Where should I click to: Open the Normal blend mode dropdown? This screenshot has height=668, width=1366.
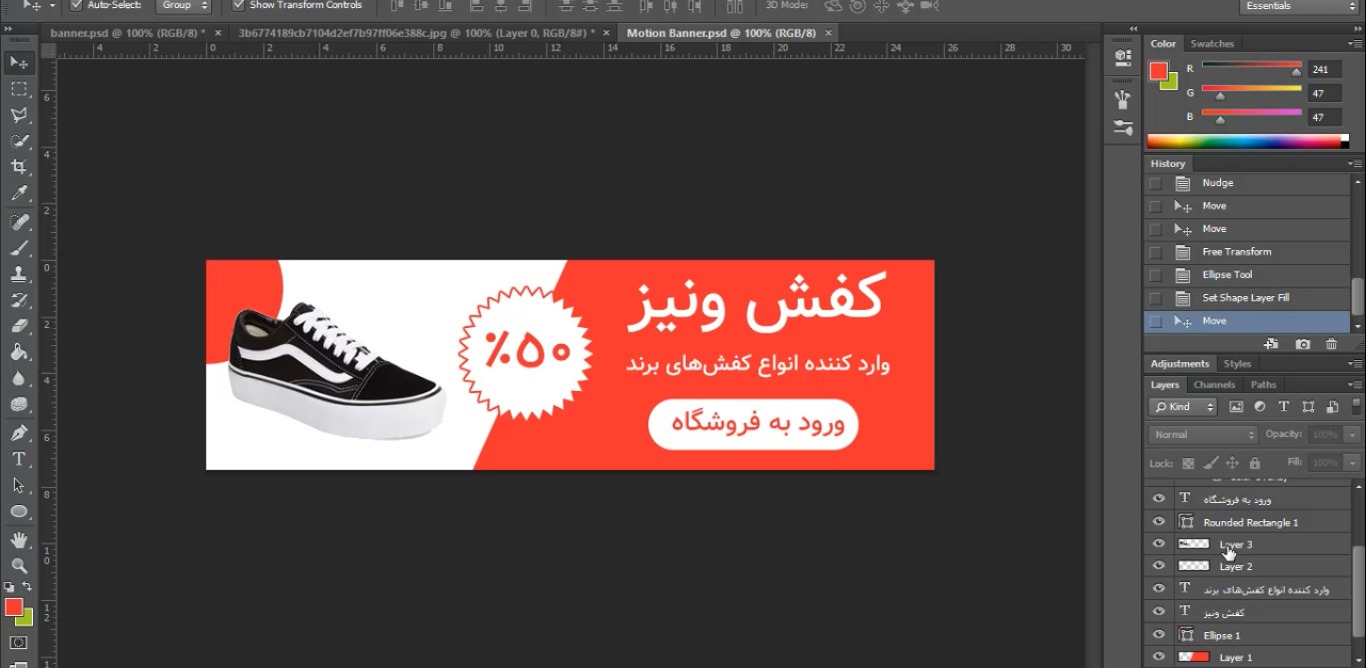1203,435
